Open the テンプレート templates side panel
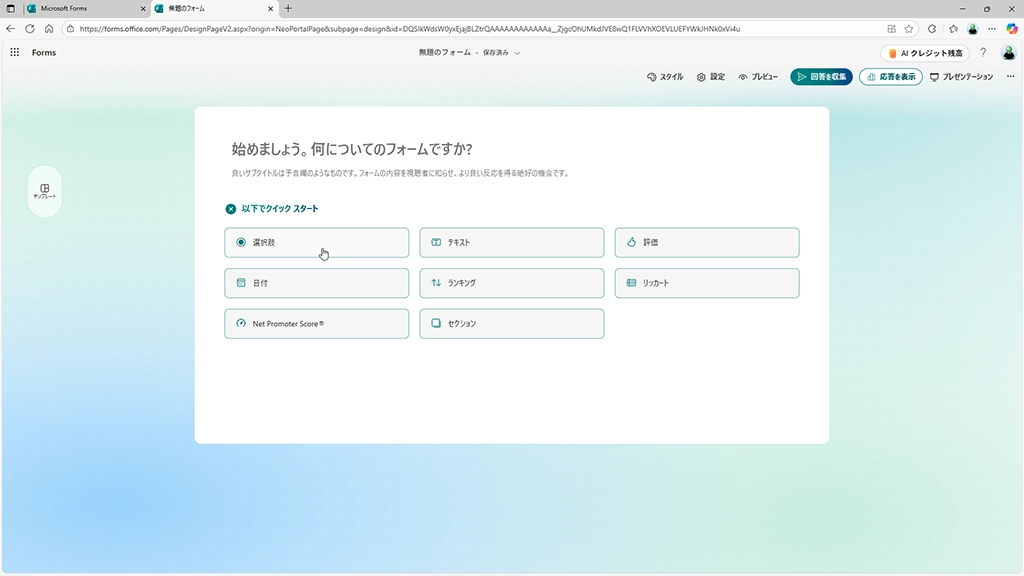The image size is (1024, 576). [x=45, y=191]
